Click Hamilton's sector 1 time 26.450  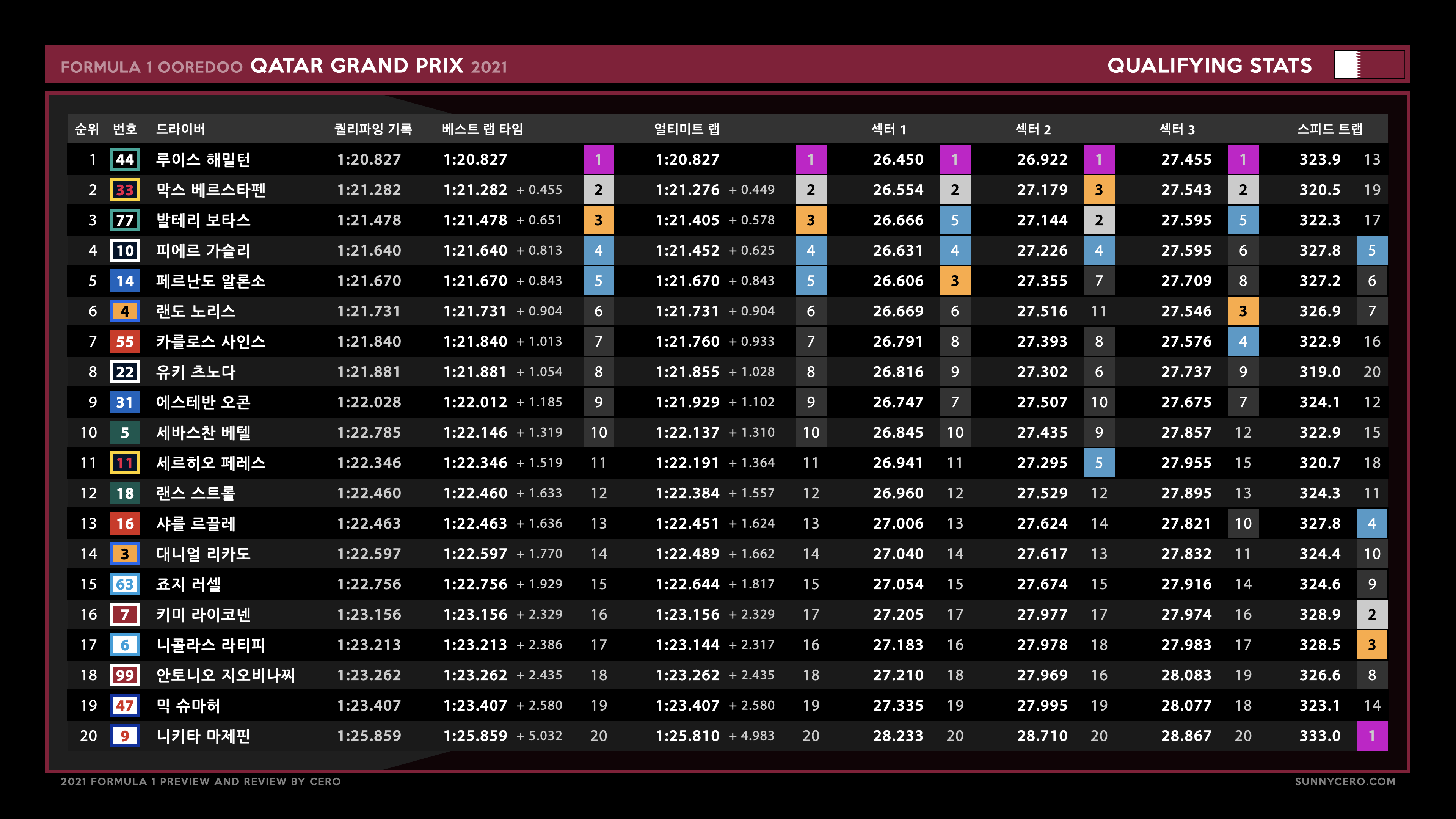(x=898, y=159)
